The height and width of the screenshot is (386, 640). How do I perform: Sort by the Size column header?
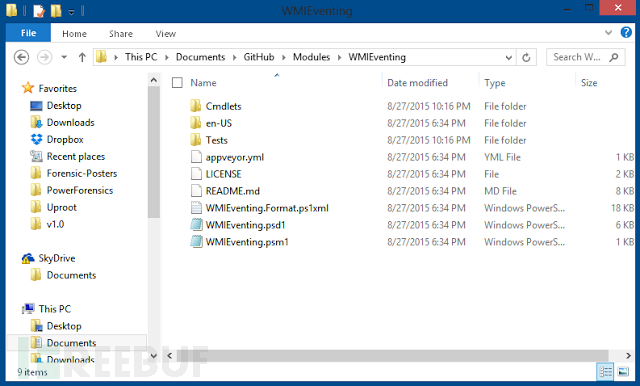tap(589, 83)
